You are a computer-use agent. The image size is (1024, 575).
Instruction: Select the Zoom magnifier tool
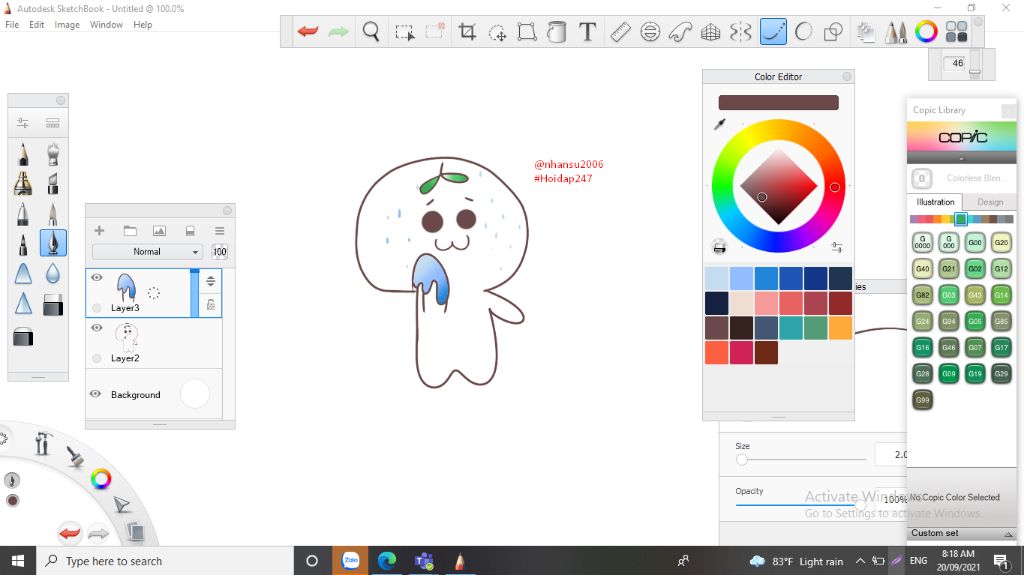click(x=371, y=31)
